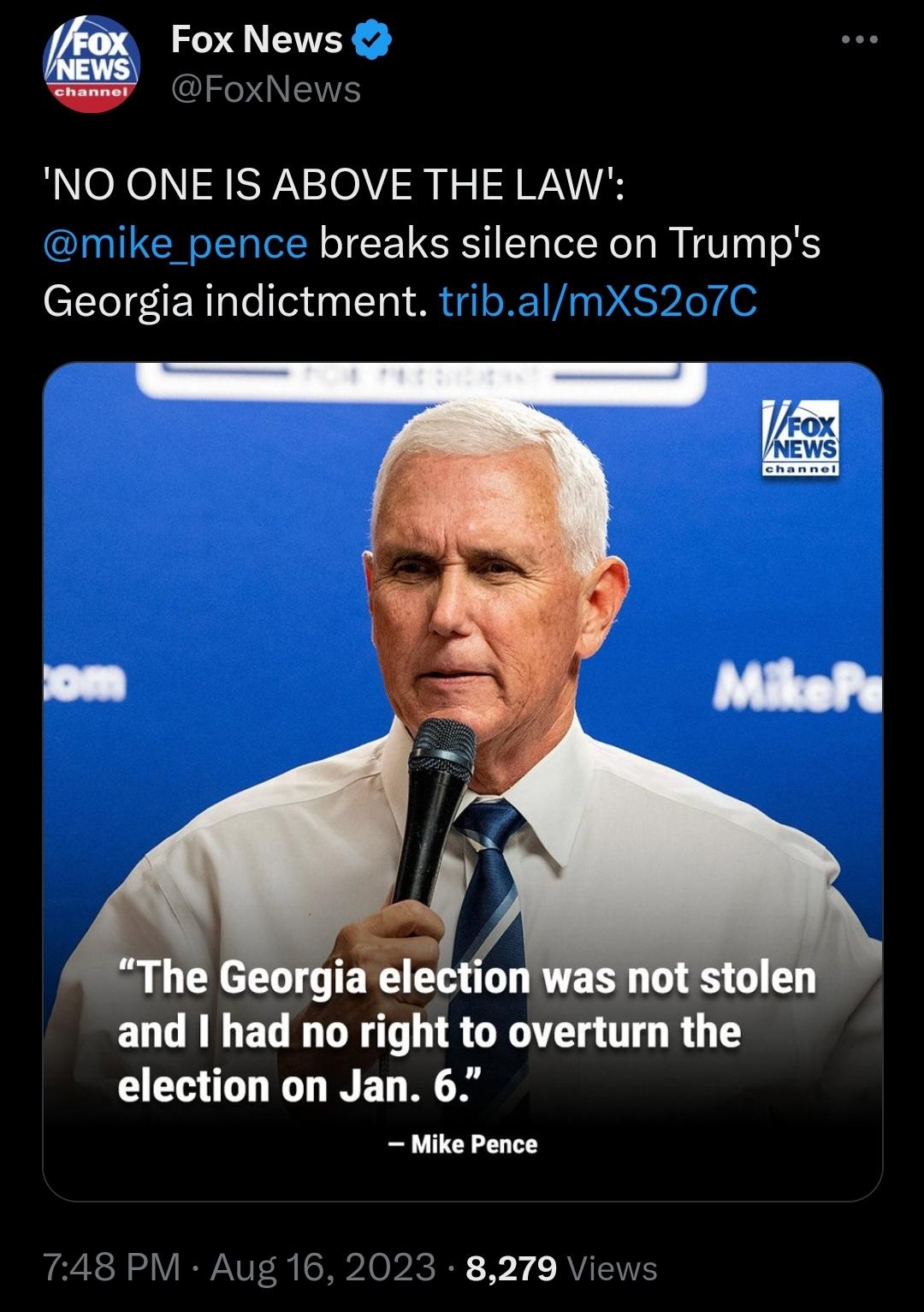The width and height of the screenshot is (924, 1312).
Task: Follow the trib.al/mXS2o7C article link
Action: [598, 300]
